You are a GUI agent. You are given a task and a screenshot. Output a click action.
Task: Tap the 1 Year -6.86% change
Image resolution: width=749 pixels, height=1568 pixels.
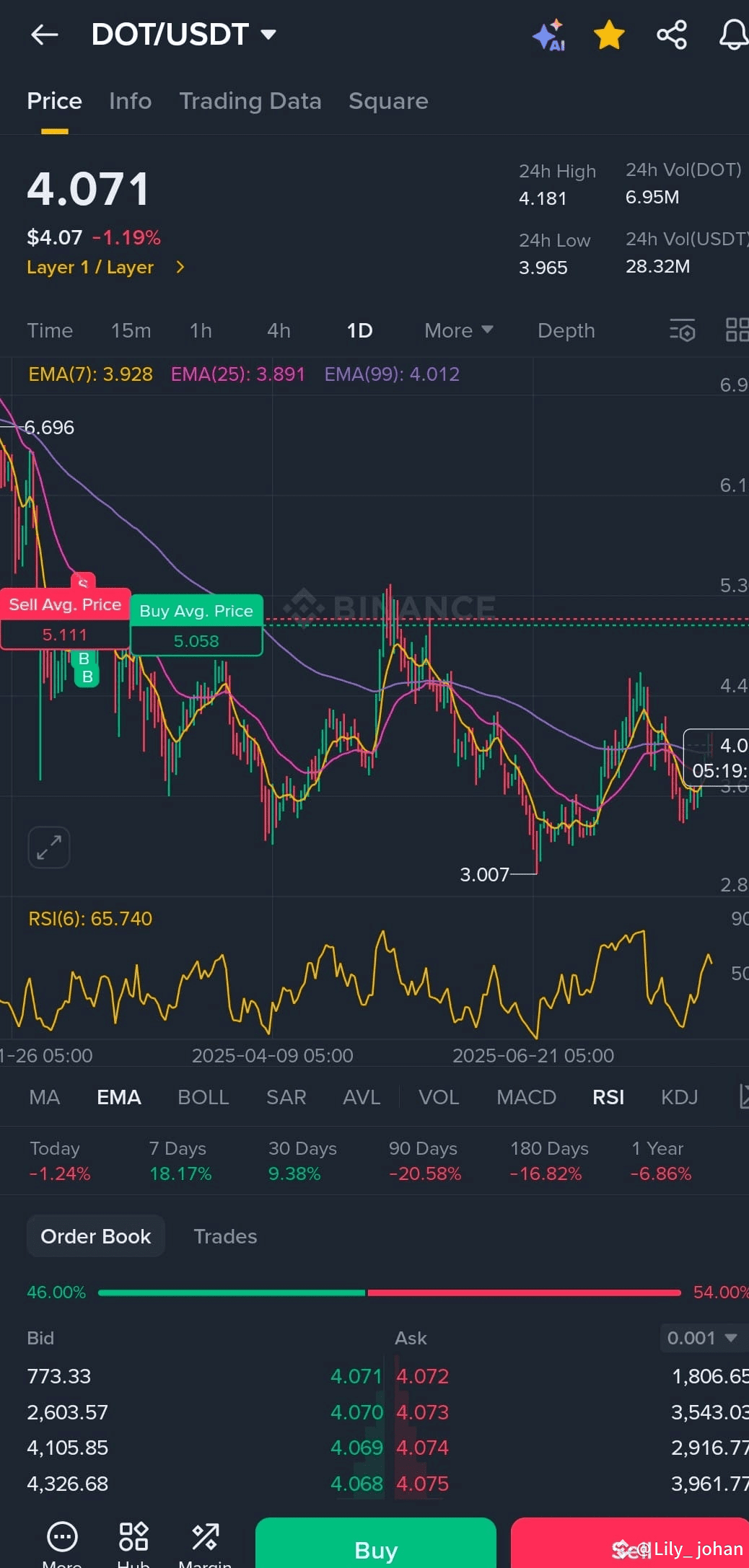coord(661,1160)
